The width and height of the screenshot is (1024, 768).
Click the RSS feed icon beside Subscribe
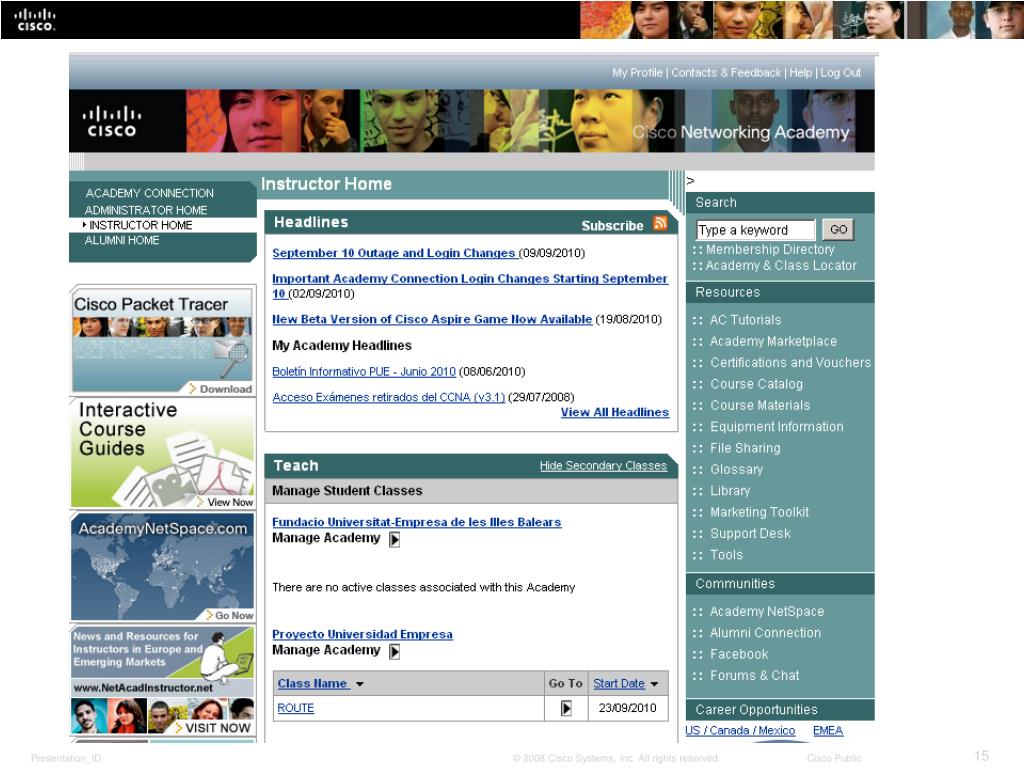(660, 223)
